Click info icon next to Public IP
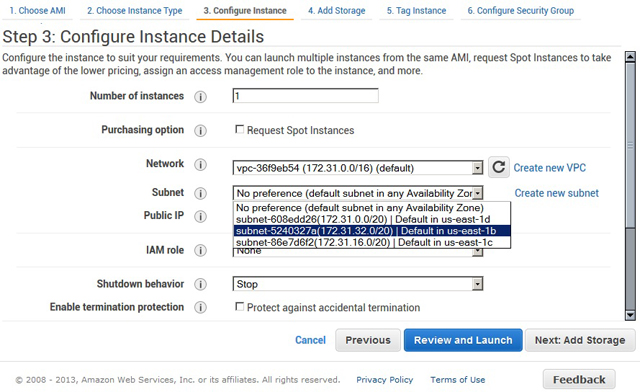640x392 pixels. pyautogui.click(x=200, y=216)
